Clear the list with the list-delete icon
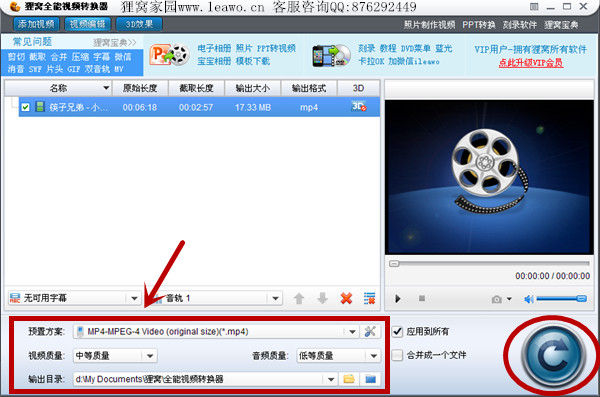 pyautogui.click(x=369, y=298)
